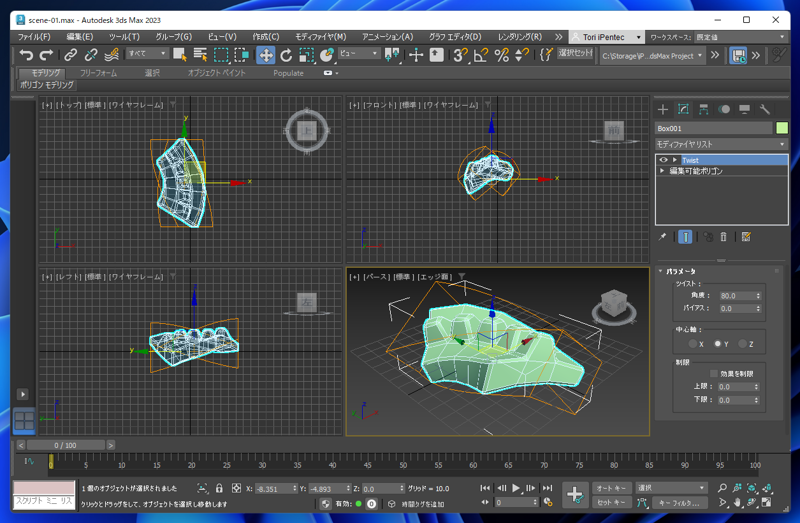Open the project path dropdown
Screen dimensions: 800x523
pyautogui.click(x=653, y=56)
